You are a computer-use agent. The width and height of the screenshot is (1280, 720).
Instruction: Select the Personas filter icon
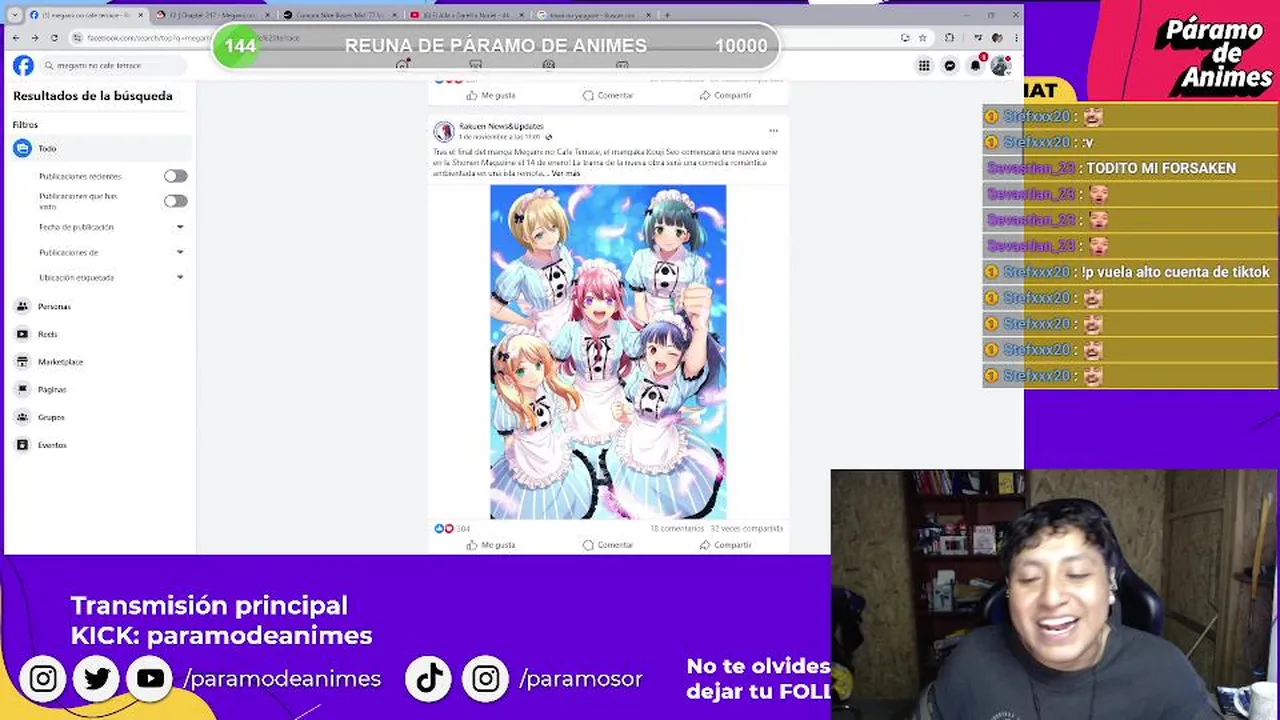click(x=22, y=306)
